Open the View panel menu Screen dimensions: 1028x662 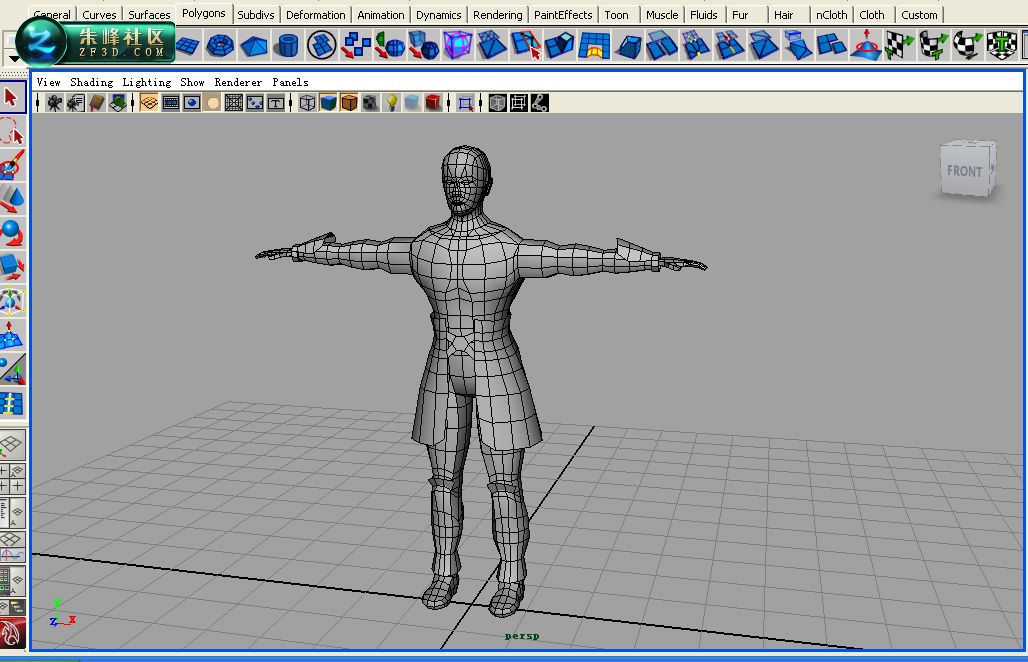point(49,82)
